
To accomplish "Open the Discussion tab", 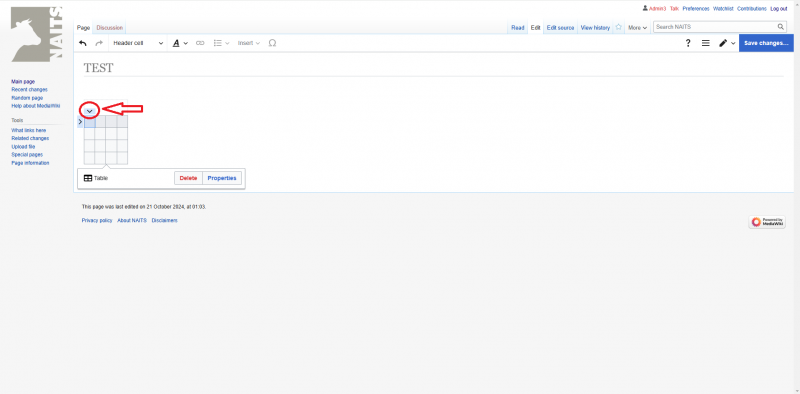I will (109, 28).
